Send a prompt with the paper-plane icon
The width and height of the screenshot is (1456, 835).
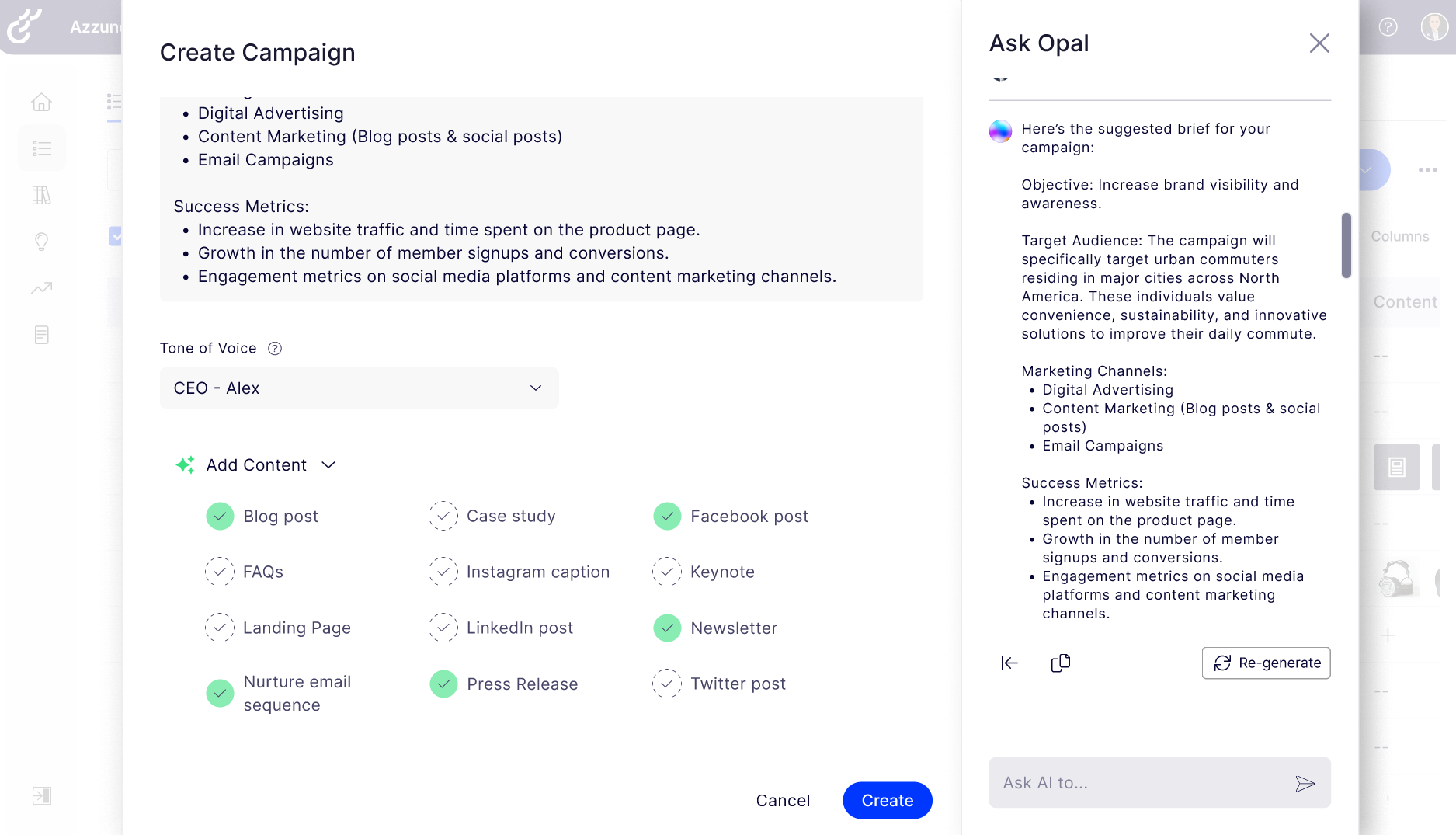click(1306, 783)
